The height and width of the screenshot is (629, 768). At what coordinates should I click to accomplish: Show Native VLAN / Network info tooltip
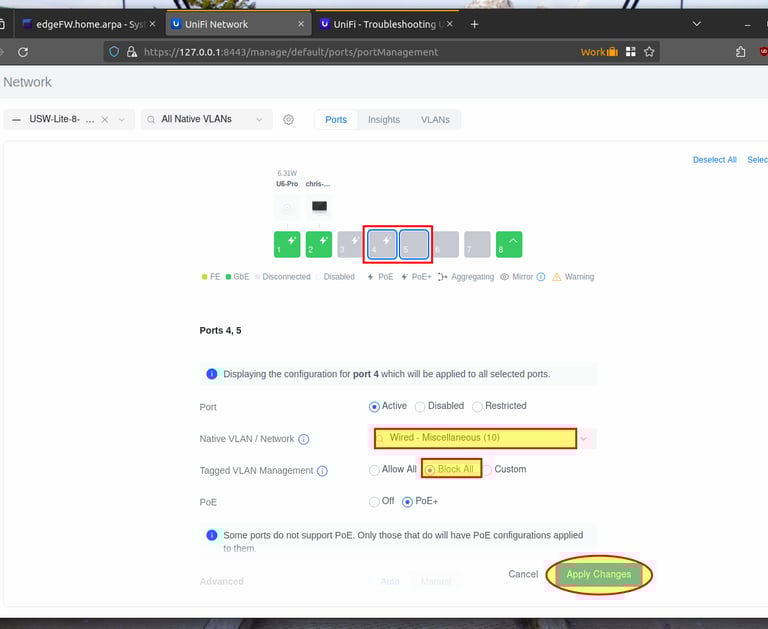point(304,439)
